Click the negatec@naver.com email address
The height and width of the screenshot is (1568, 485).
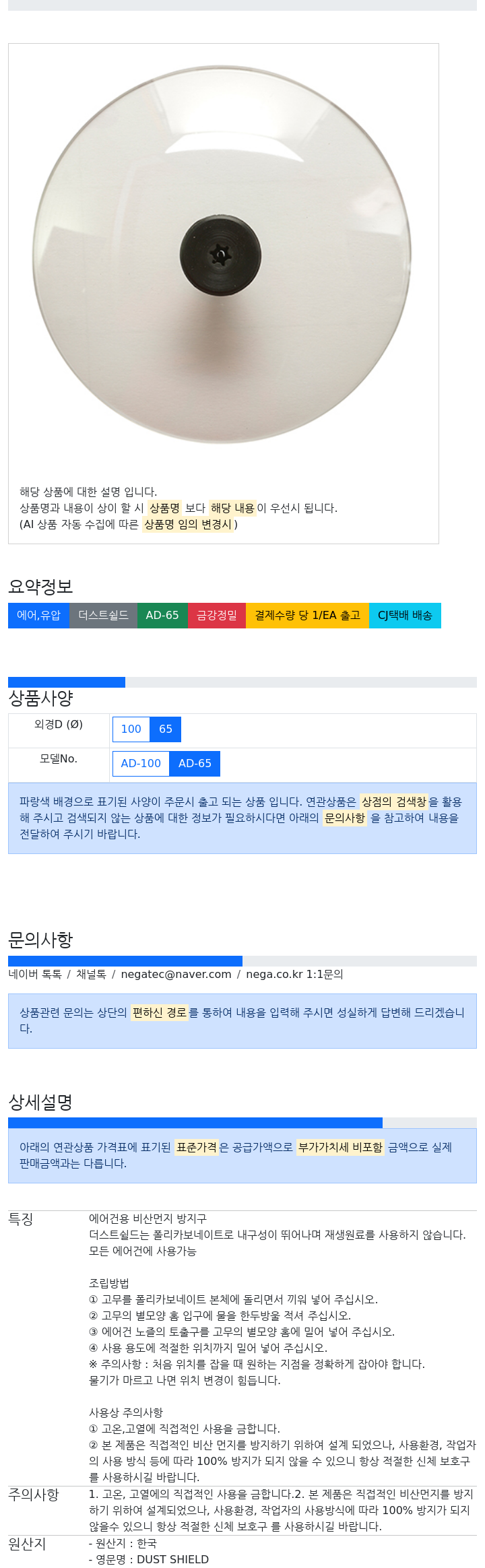pos(176,974)
